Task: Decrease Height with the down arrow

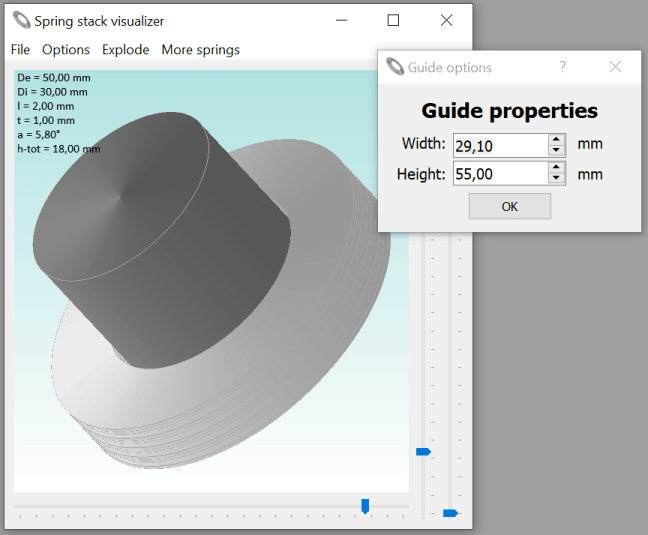Action: 556,179
